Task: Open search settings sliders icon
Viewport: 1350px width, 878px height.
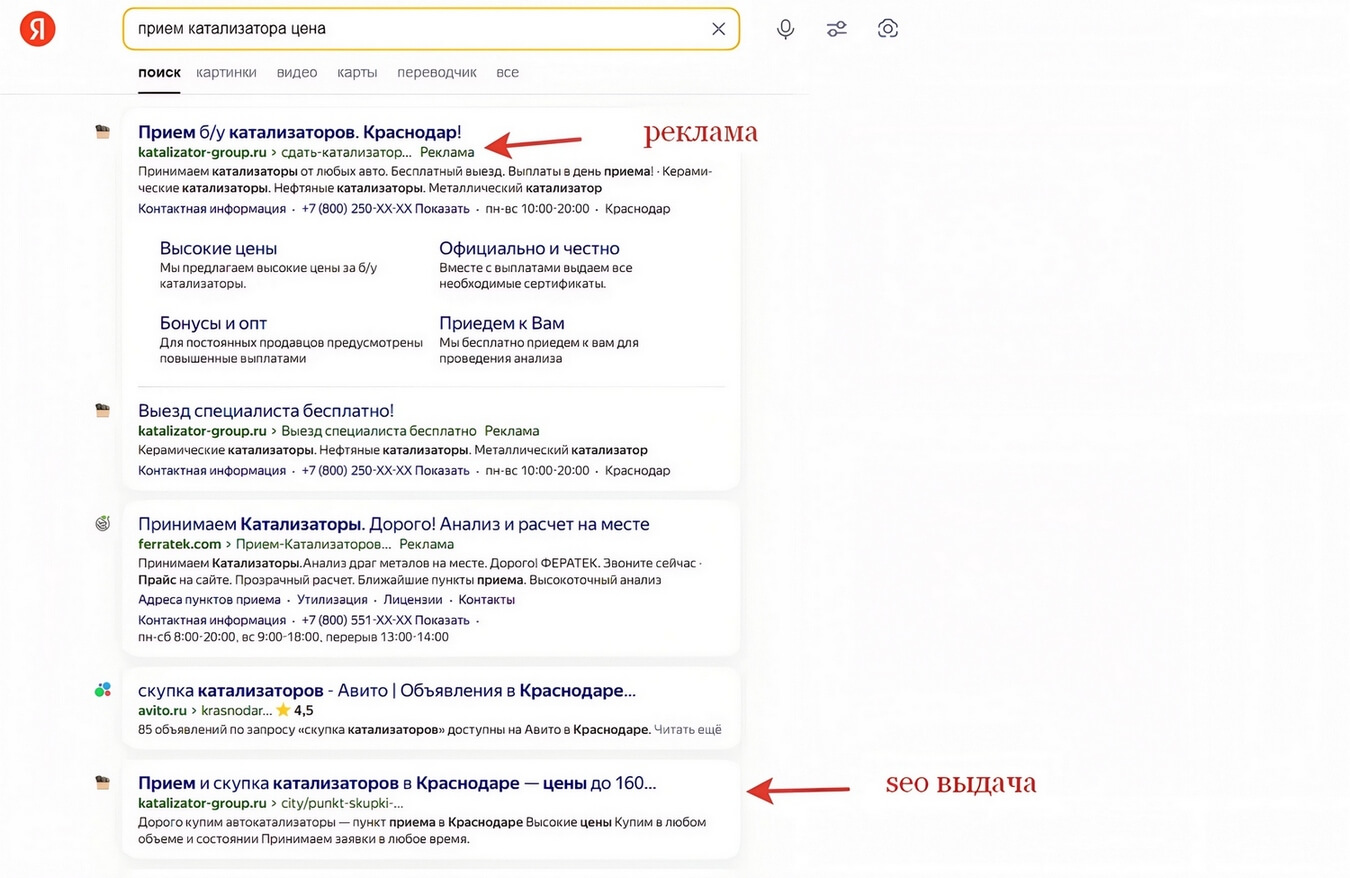Action: click(837, 29)
